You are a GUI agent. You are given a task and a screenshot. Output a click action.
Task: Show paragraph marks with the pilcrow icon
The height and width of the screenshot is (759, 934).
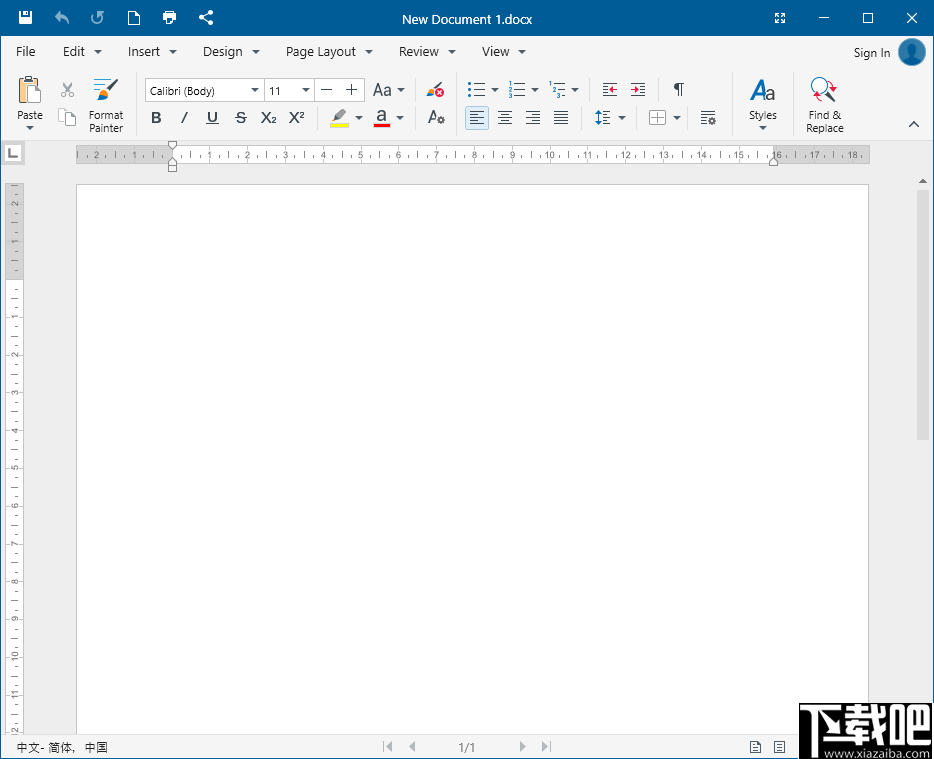pos(678,89)
